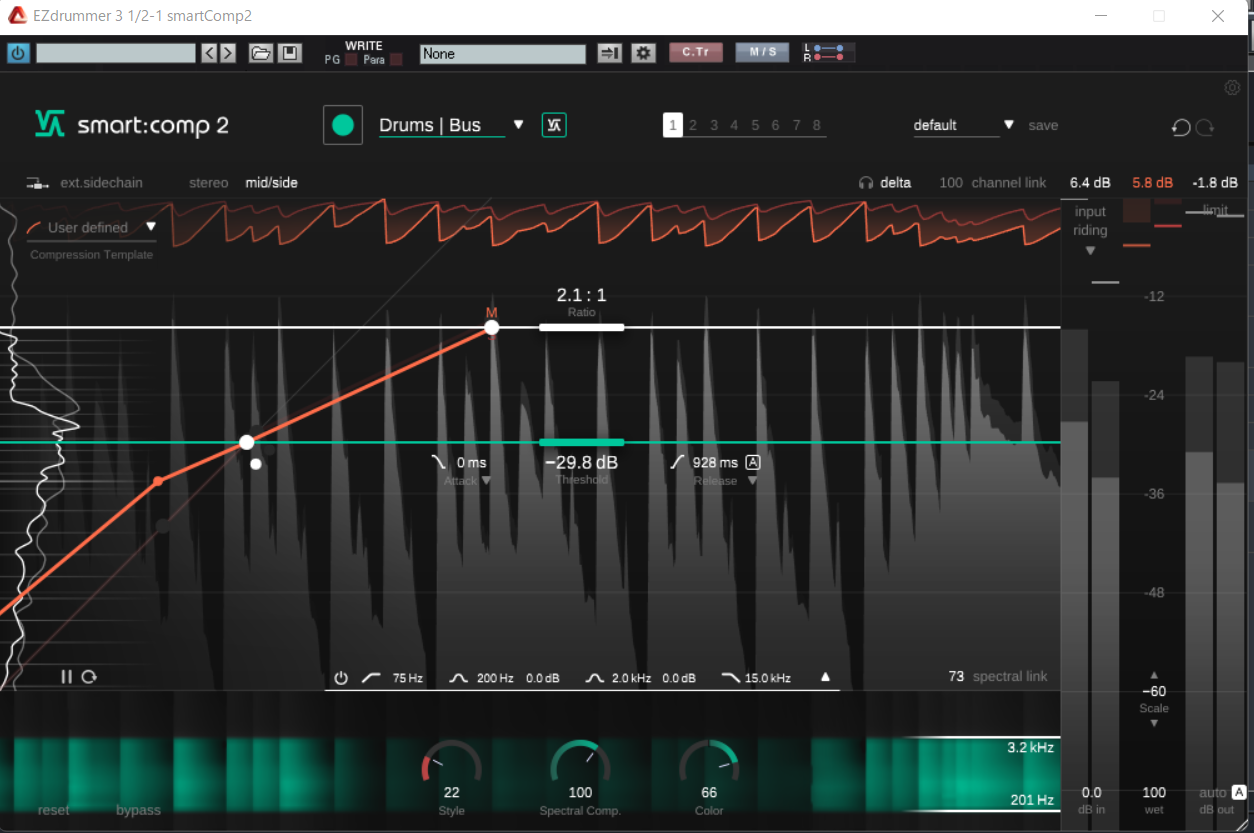Click the Color knob
1254x833 pixels.
click(x=709, y=765)
